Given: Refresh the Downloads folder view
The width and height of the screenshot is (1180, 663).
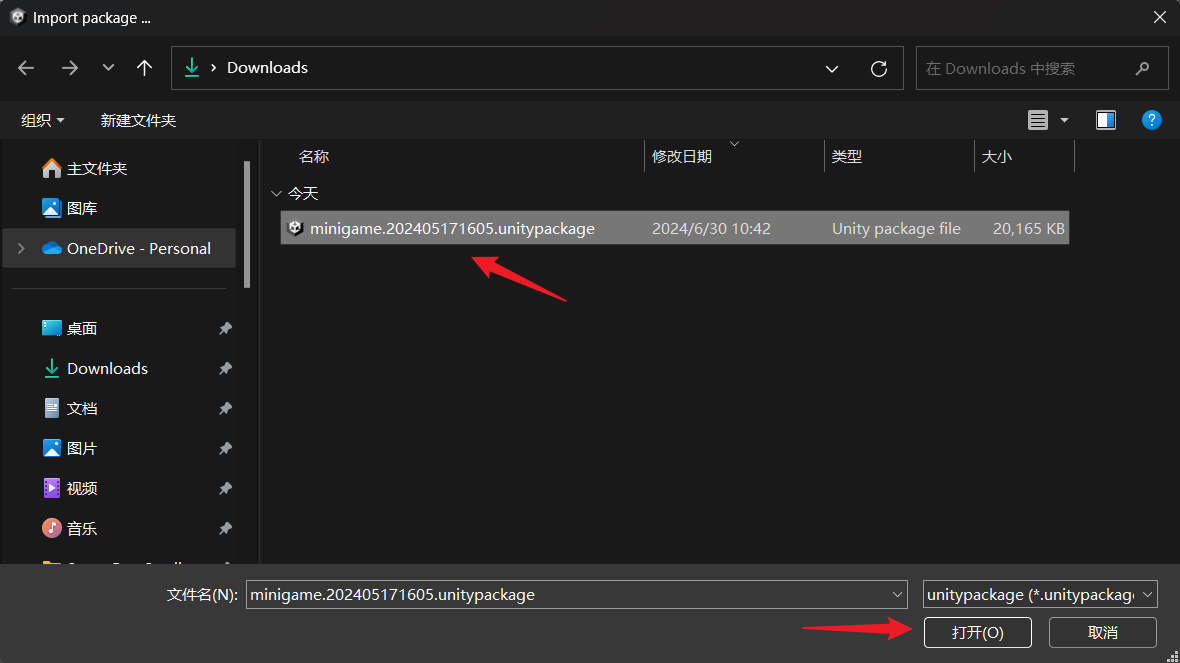Looking at the screenshot, I should click(x=878, y=68).
